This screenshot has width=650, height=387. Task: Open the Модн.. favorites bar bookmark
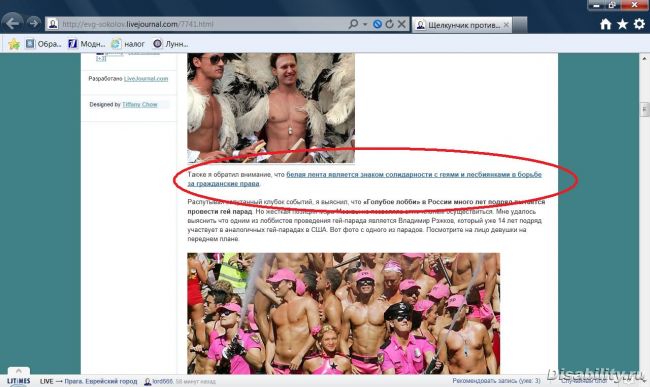pyautogui.click(x=87, y=44)
